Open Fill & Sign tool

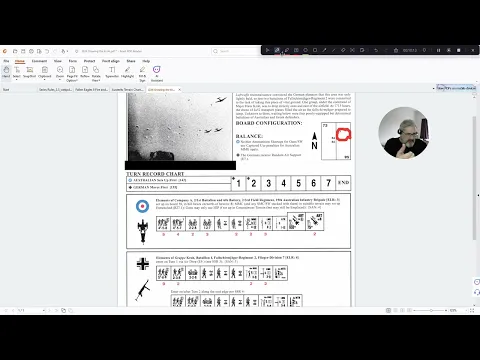(x=142, y=73)
